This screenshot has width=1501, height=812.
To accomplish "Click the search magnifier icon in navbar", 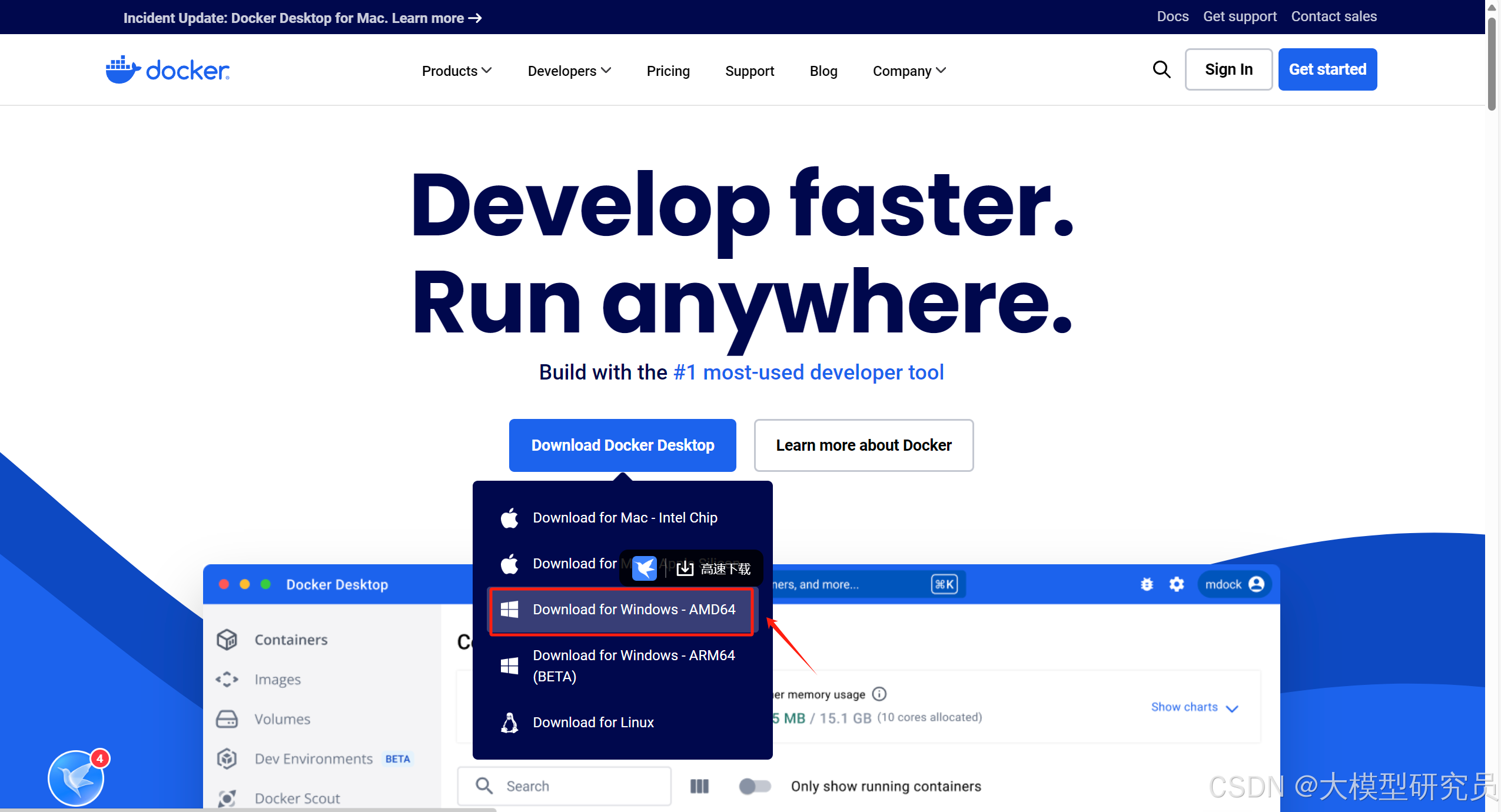I will pyautogui.click(x=1161, y=69).
